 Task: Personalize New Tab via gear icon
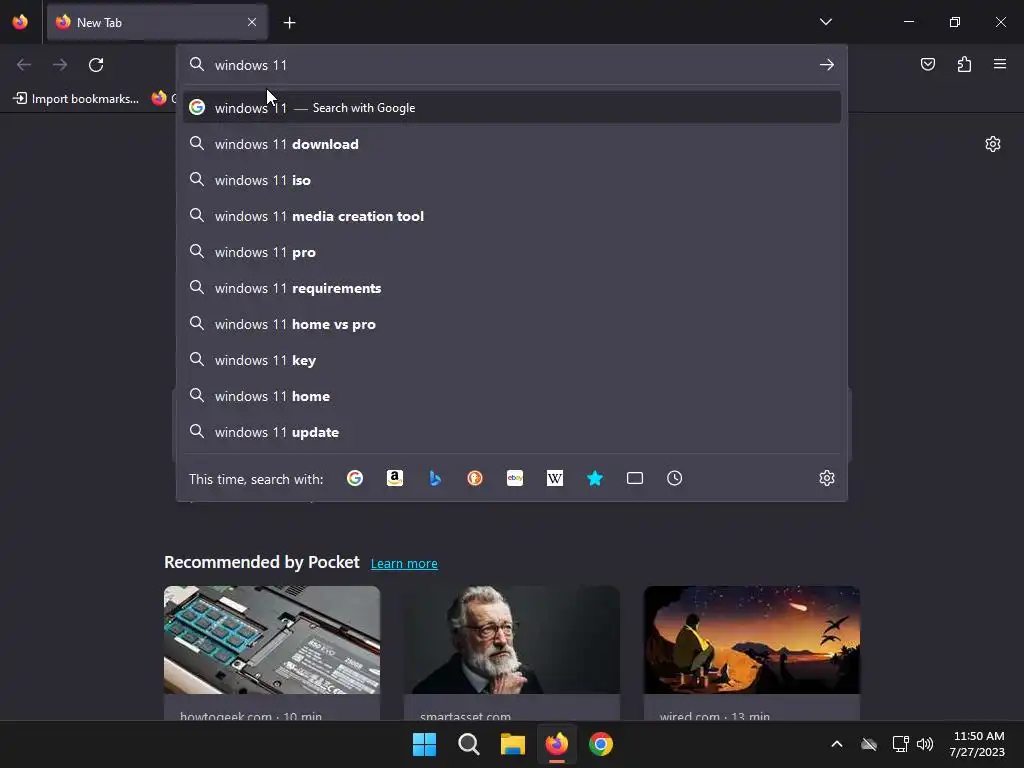click(993, 144)
